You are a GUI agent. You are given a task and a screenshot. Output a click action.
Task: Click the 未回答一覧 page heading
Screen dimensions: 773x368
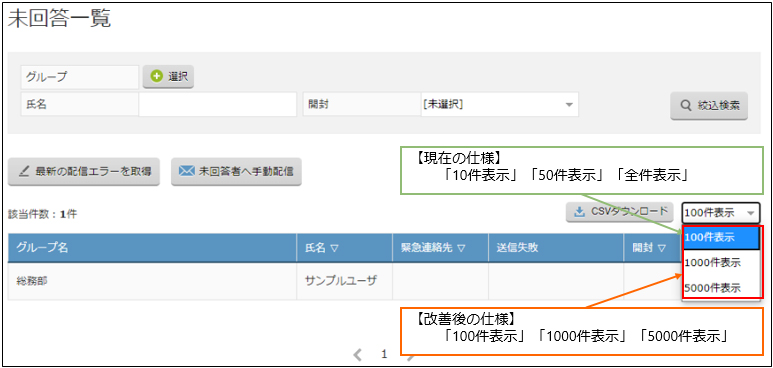click(59, 19)
